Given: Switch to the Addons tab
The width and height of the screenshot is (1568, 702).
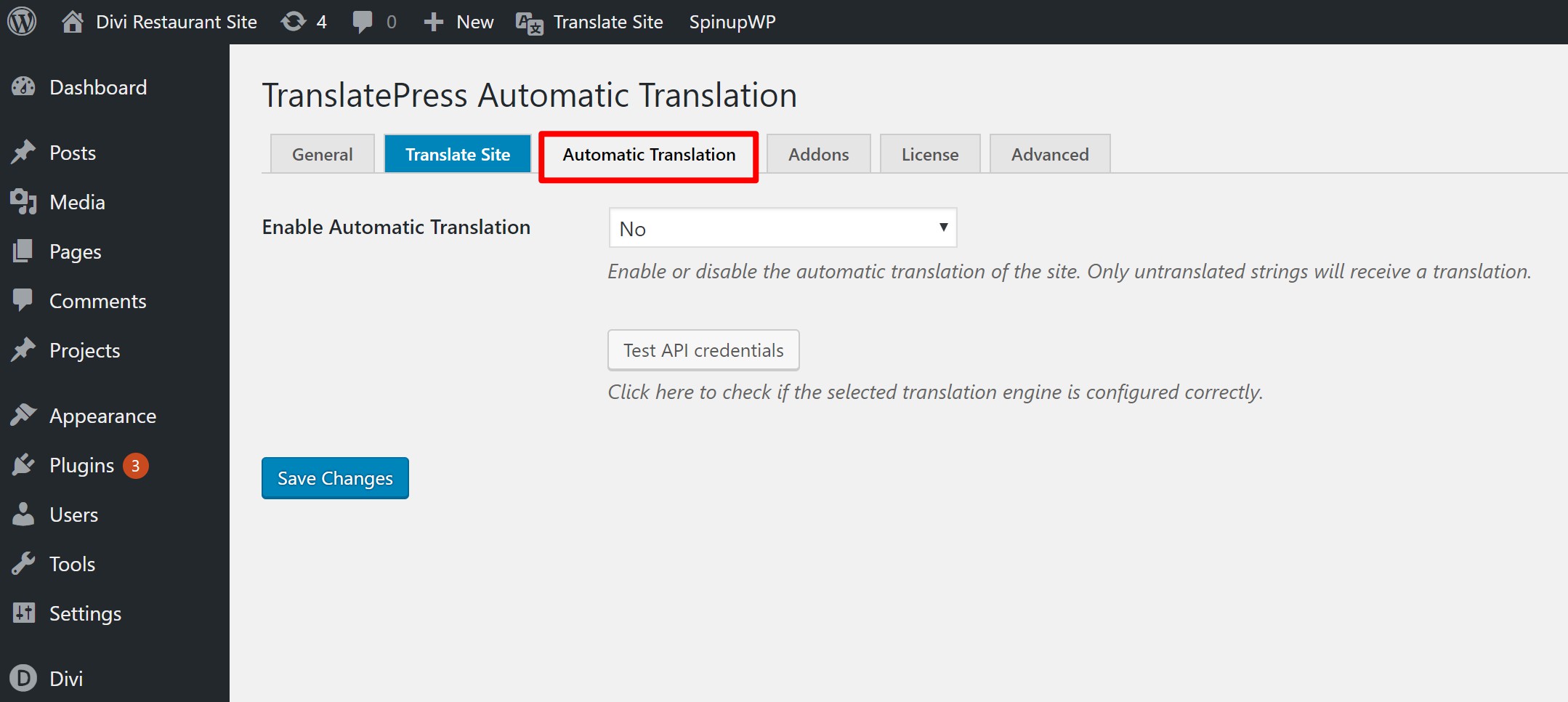Looking at the screenshot, I should point(819,154).
